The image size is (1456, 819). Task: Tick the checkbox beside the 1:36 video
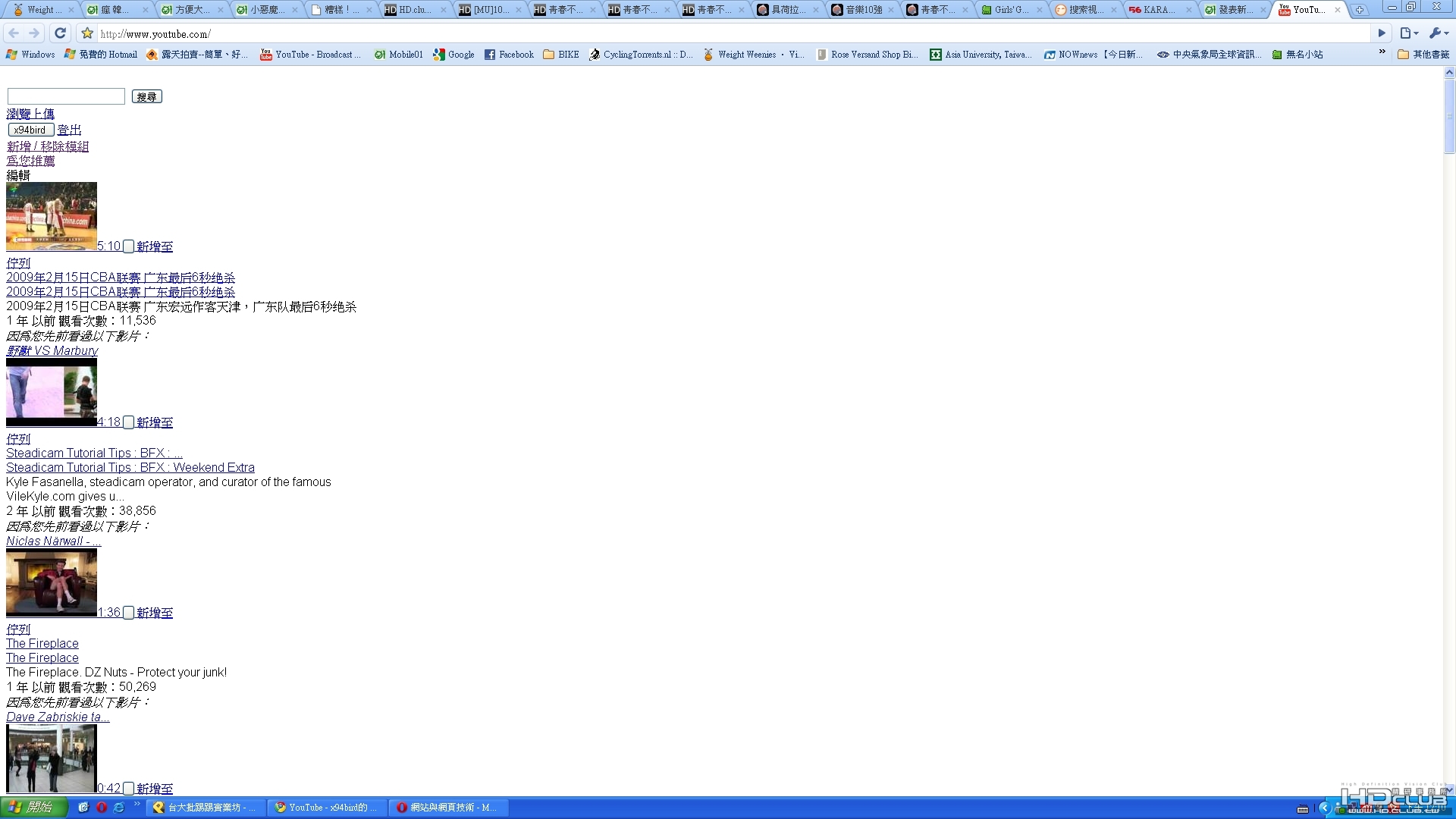128,613
